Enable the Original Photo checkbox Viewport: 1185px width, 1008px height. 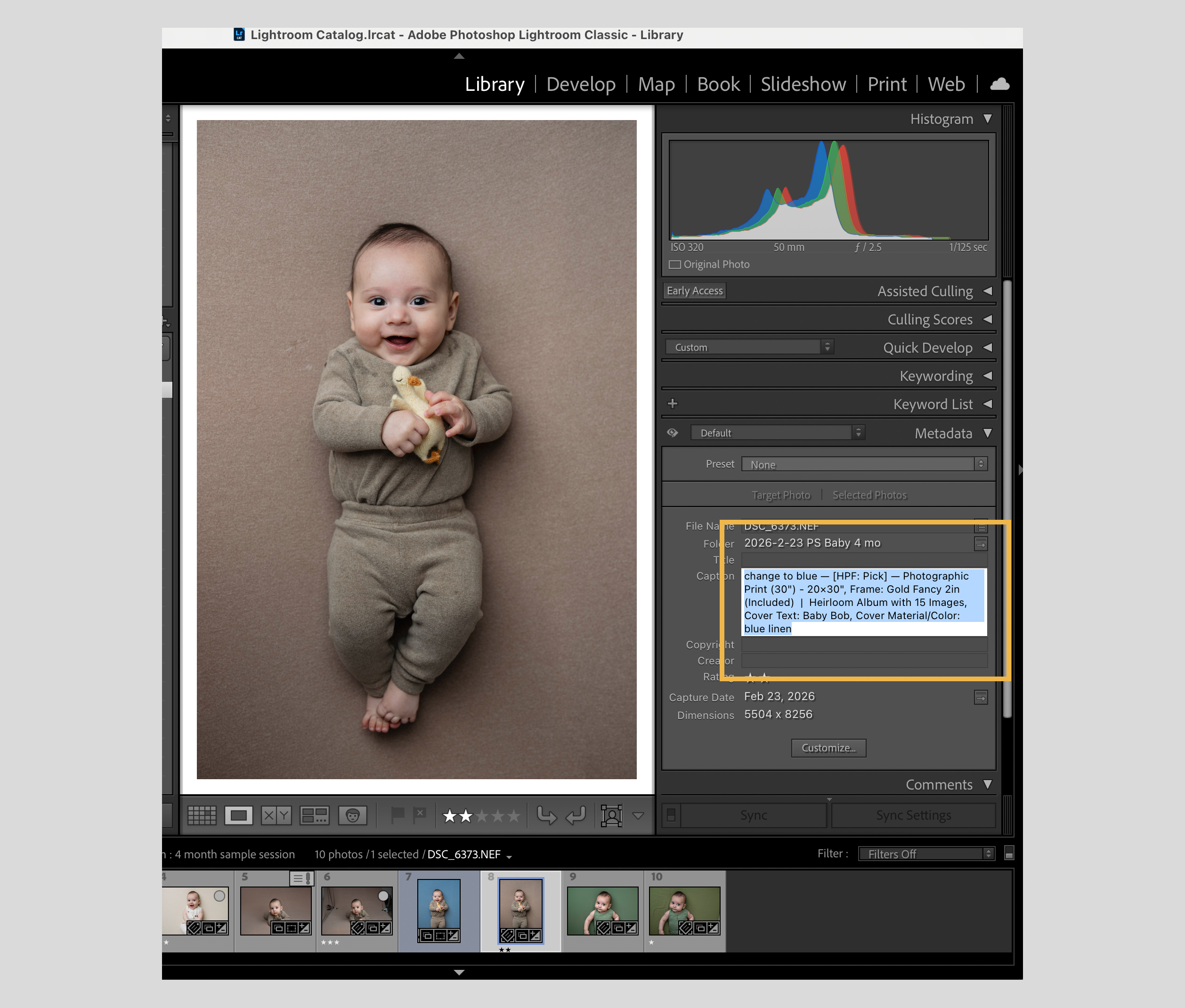pos(675,265)
